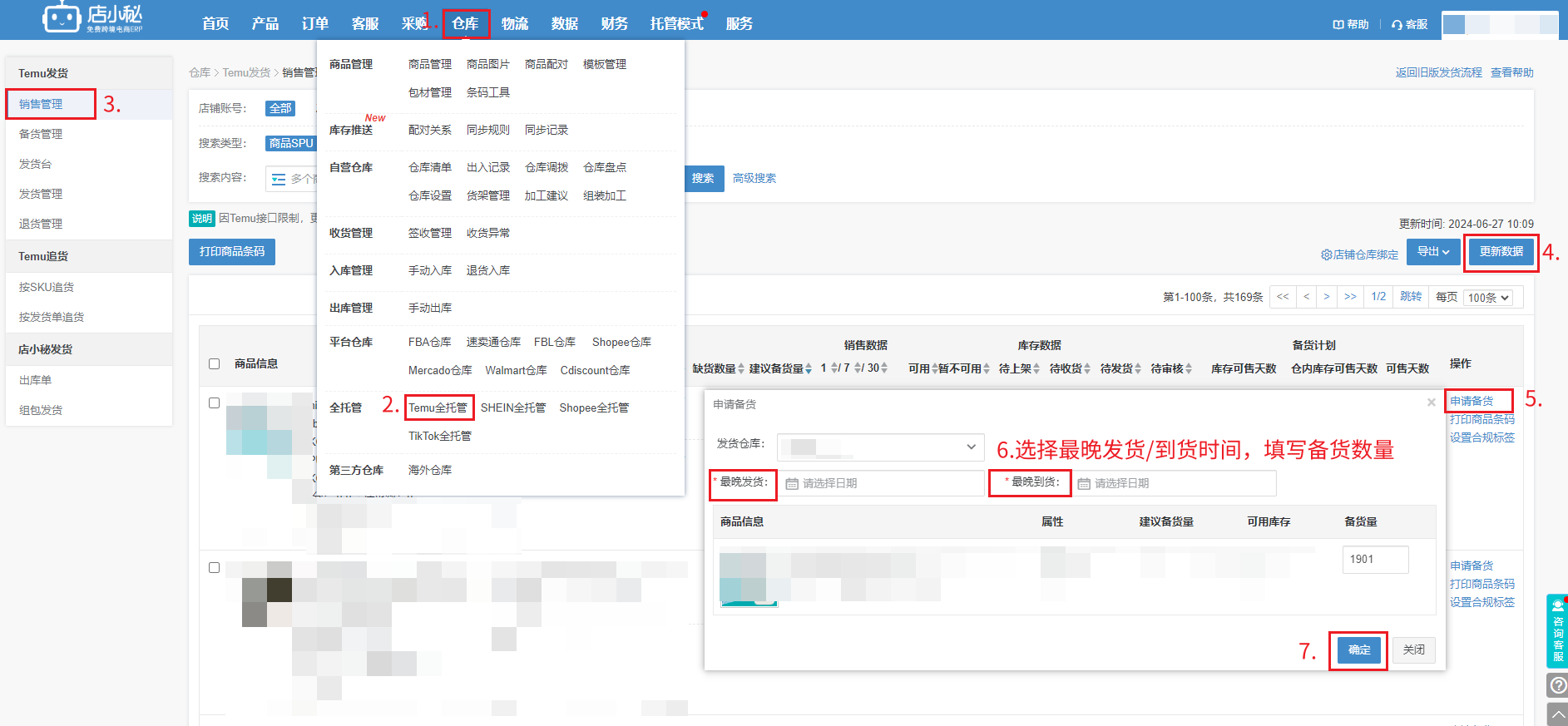
Task: Go to next page with > button
Action: pos(1327,297)
